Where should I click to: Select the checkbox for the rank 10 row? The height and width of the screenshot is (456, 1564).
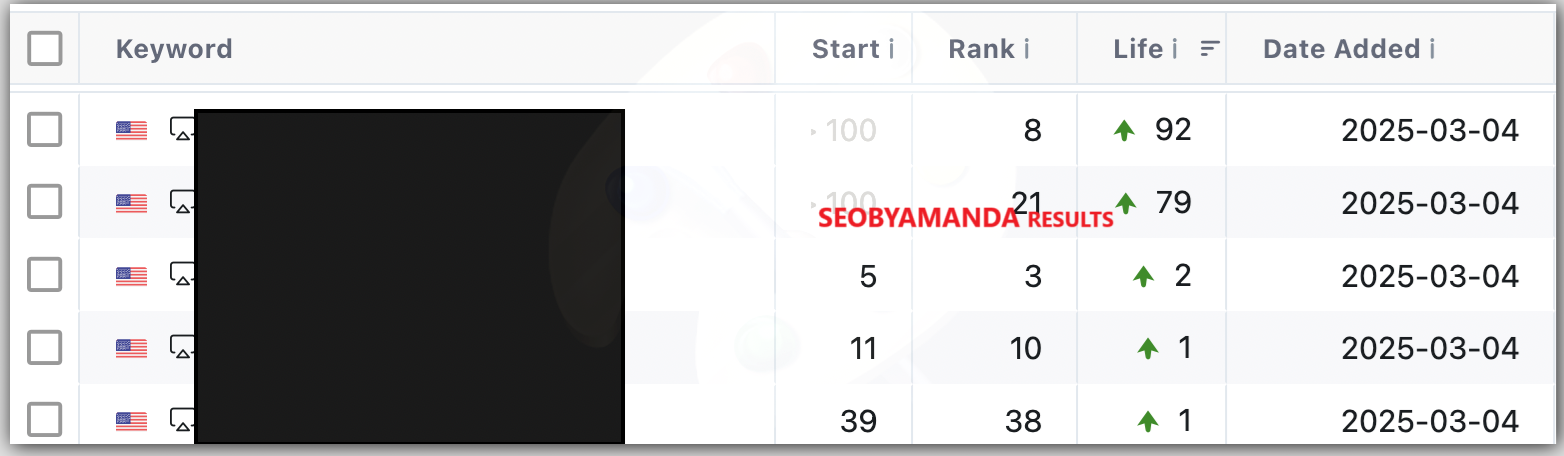point(45,348)
